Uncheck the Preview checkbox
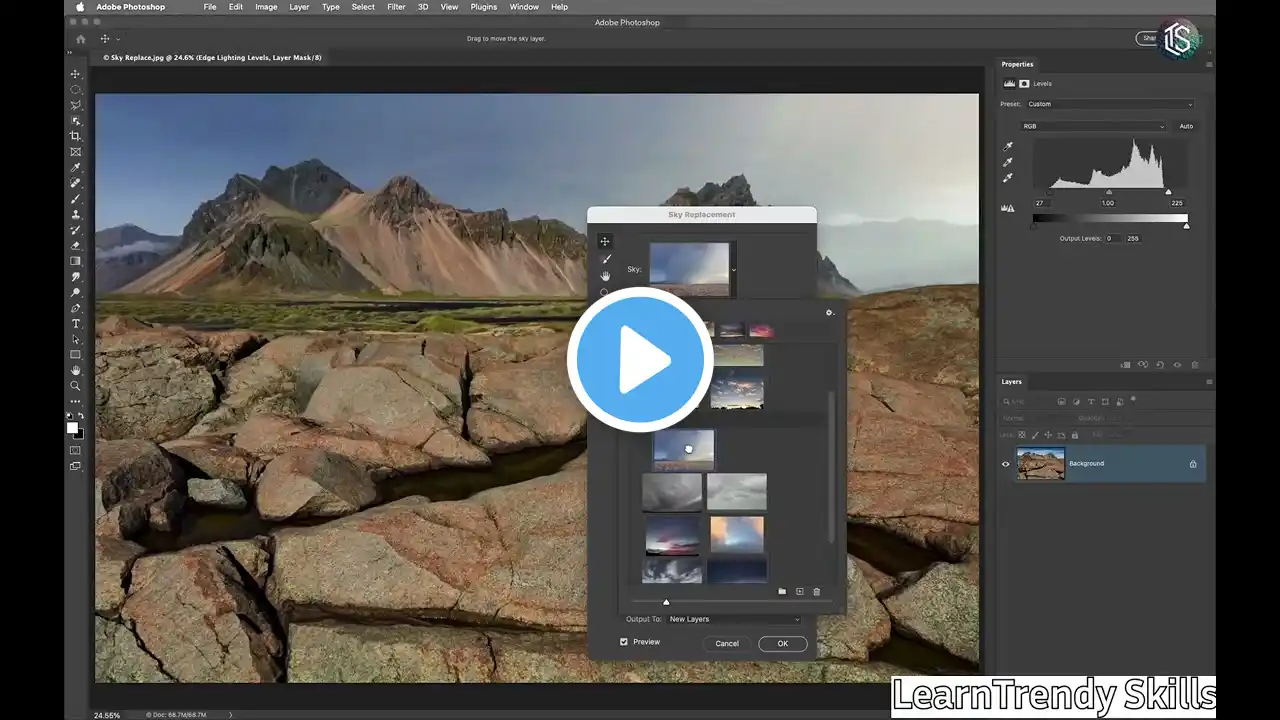Viewport: 1280px width, 720px height. tap(624, 642)
